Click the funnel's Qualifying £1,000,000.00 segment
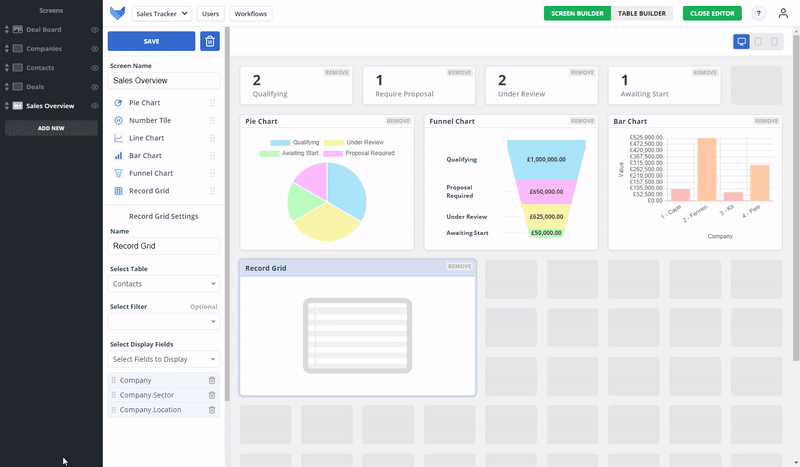 click(546, 159)
